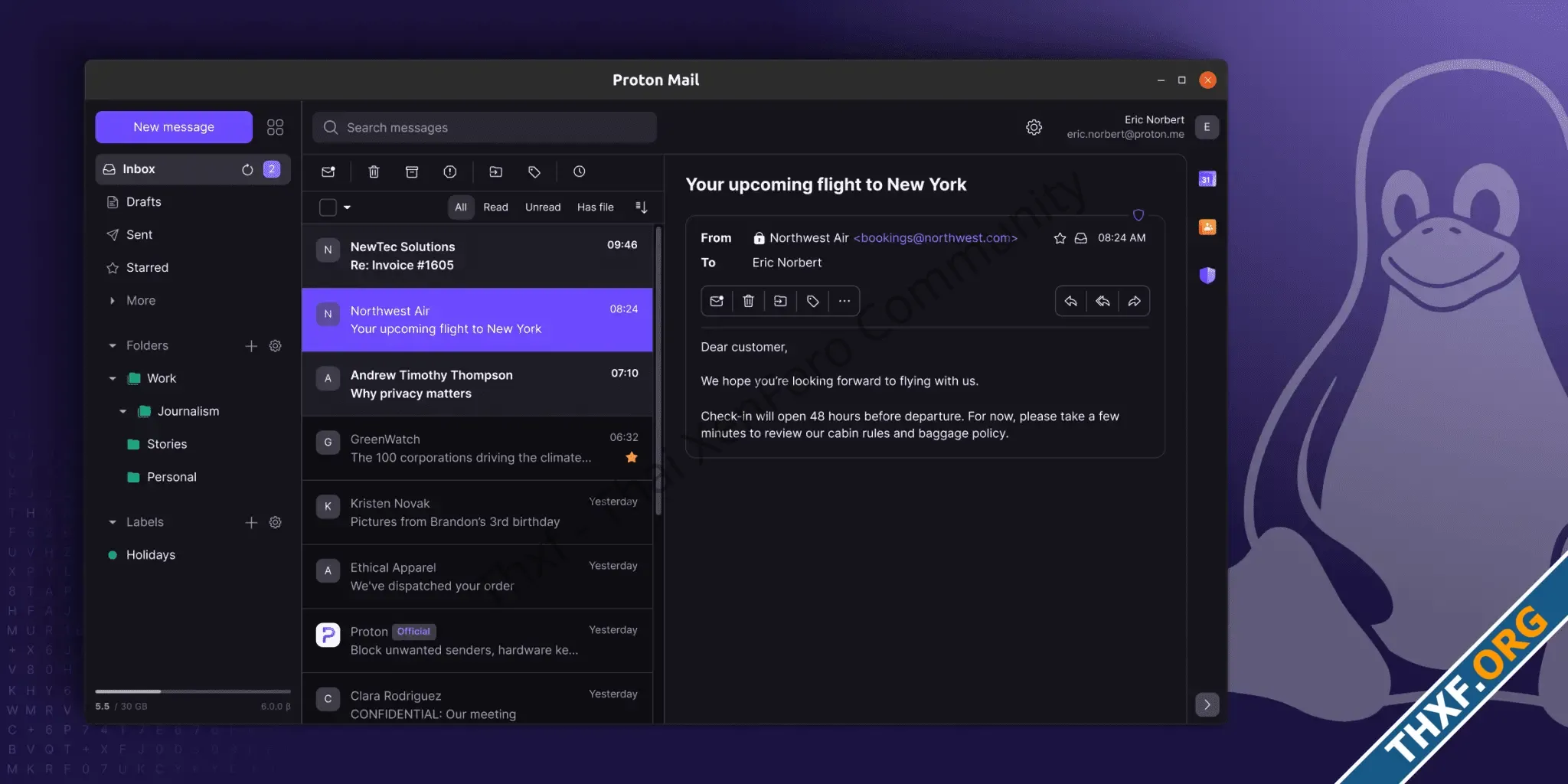Image resolution: width=1568 pixels, height=784 pixels.
Task: Open NewTec Solutions invoice email
Action: tap(478, 256)
